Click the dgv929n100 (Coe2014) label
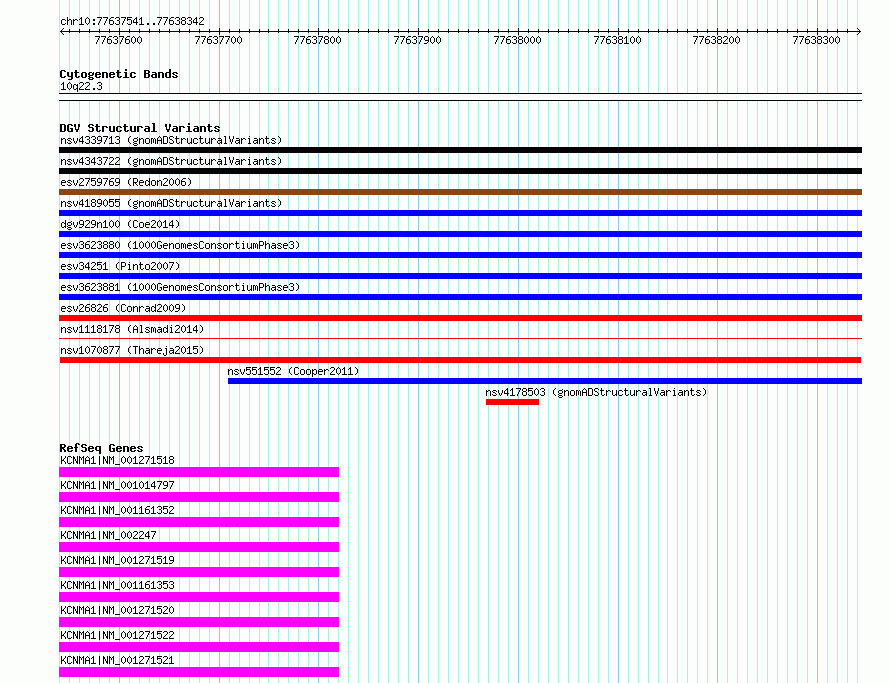This screenshot has width=890, height=683. click(120, 224)
